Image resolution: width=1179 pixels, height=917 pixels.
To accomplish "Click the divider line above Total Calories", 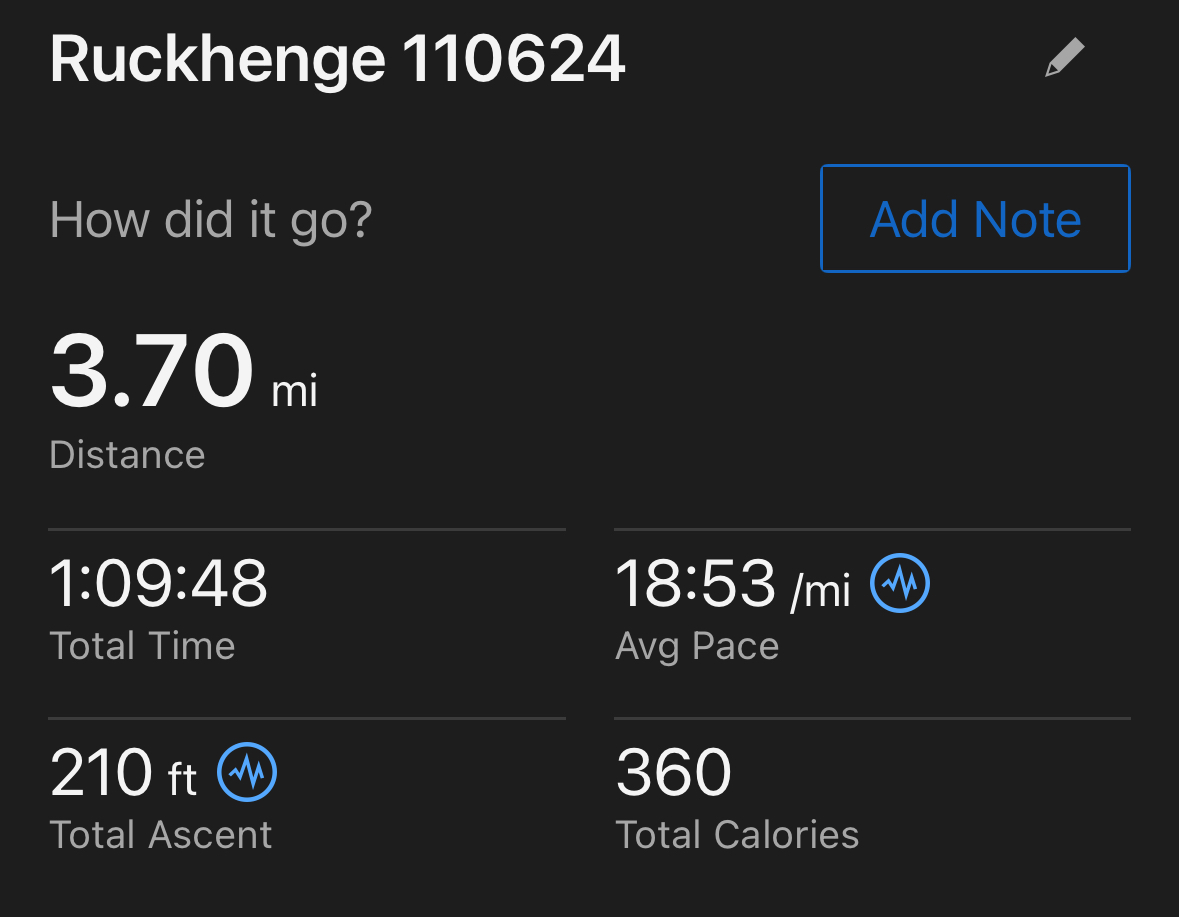I will pos(872,718).
